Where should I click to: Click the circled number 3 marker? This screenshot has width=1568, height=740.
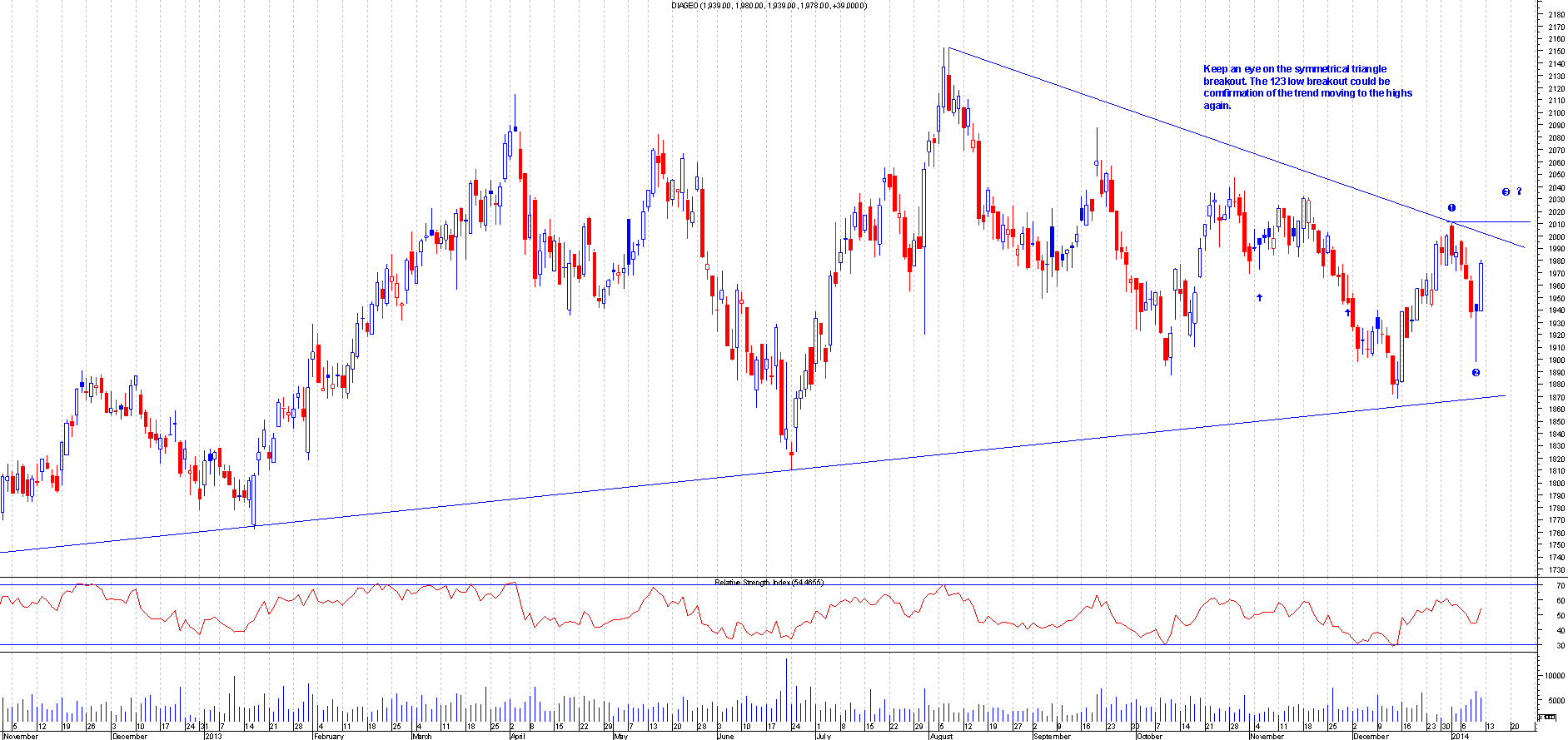1506,192
